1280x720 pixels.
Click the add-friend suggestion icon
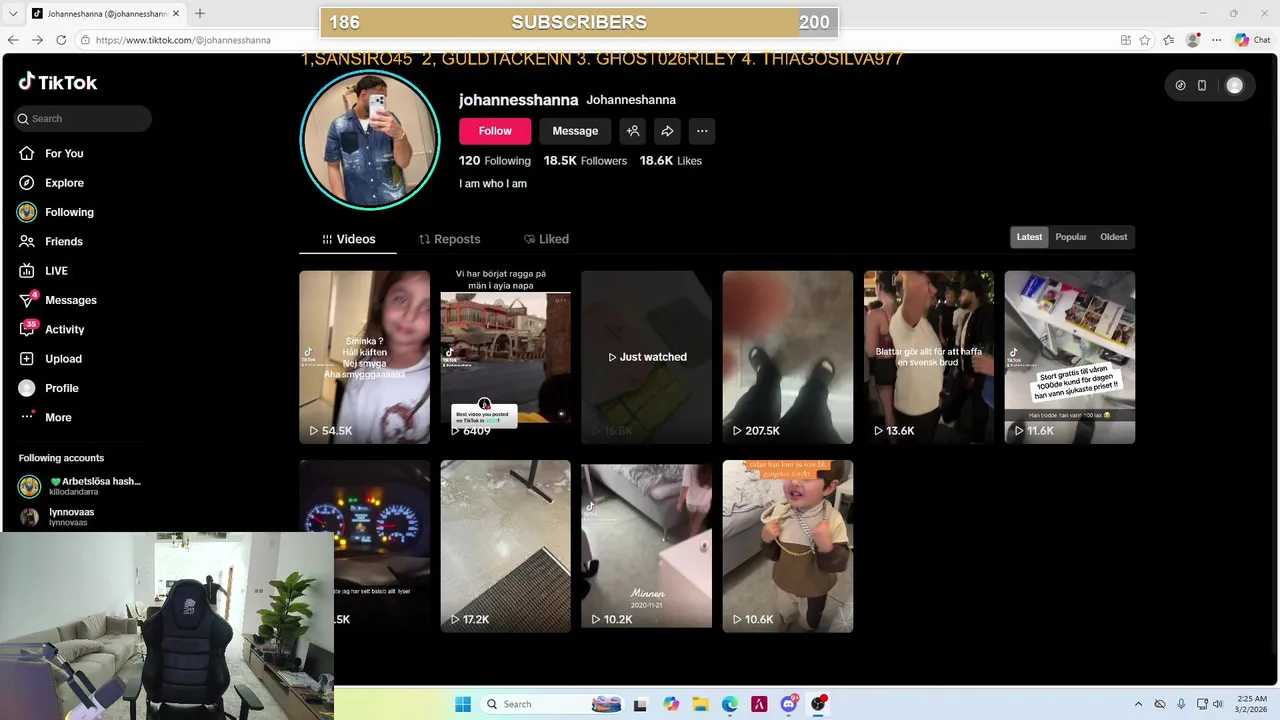click(632, 131)
